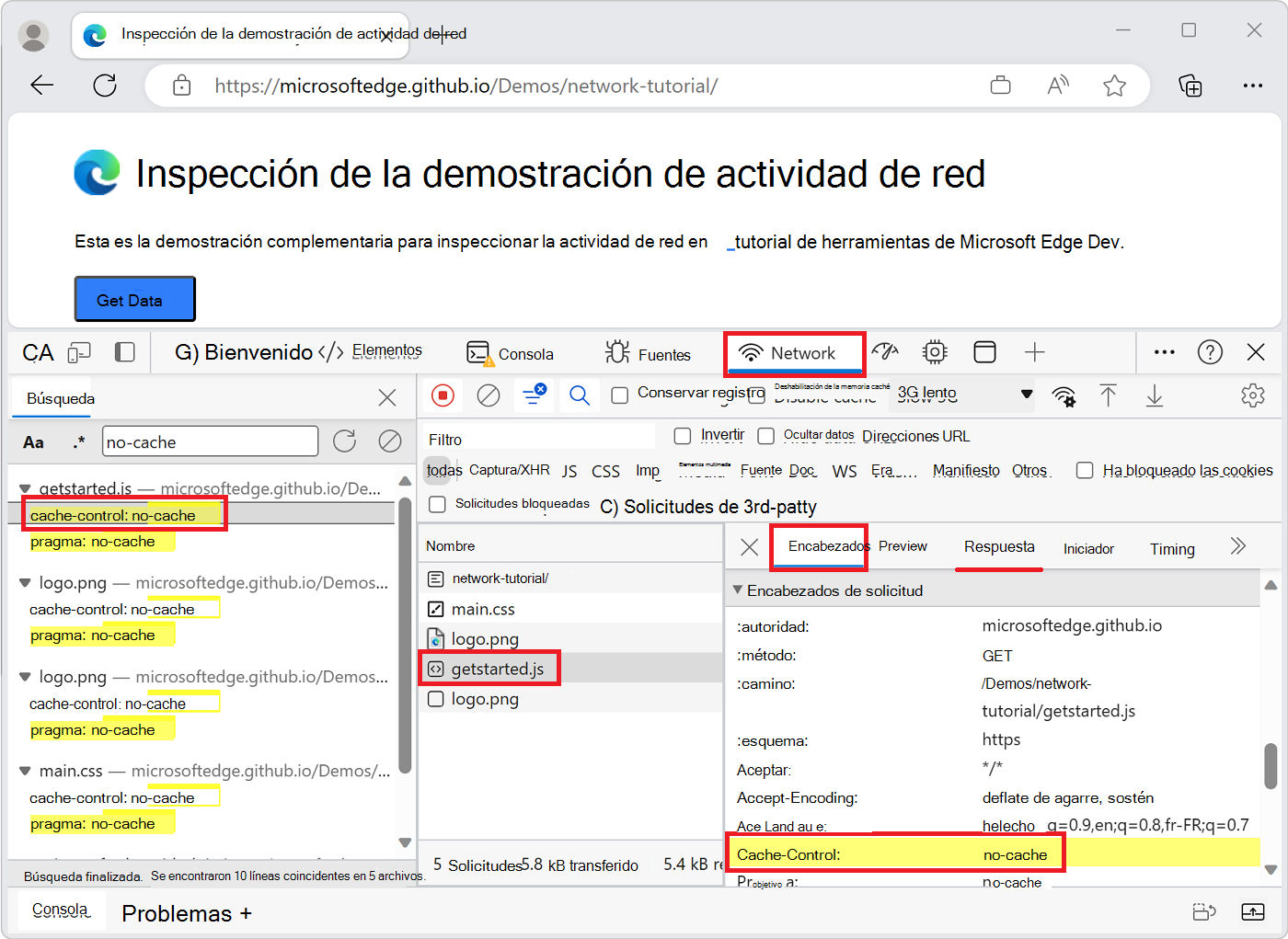Screen dimensions: 1288x939
Task: Clear the network log
Action: click(x=488, y=395)
